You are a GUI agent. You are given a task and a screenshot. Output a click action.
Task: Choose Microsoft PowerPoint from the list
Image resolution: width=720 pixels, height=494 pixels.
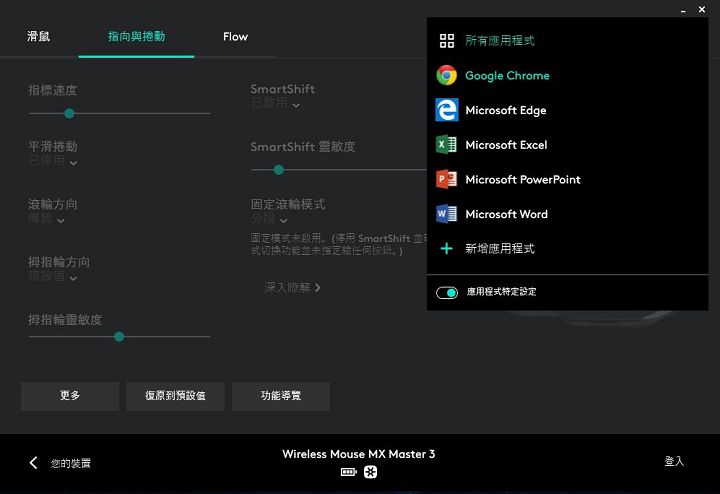click(523, 180)
